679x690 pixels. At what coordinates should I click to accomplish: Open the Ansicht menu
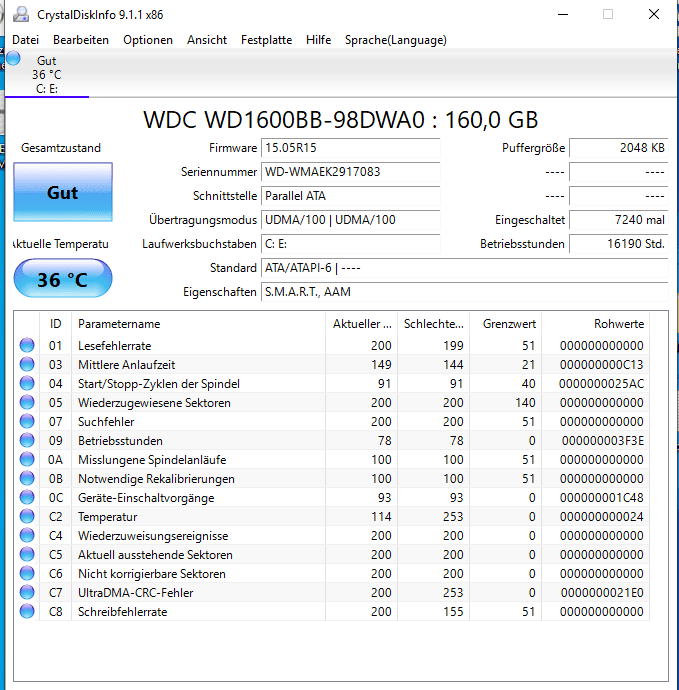(207, 40)
